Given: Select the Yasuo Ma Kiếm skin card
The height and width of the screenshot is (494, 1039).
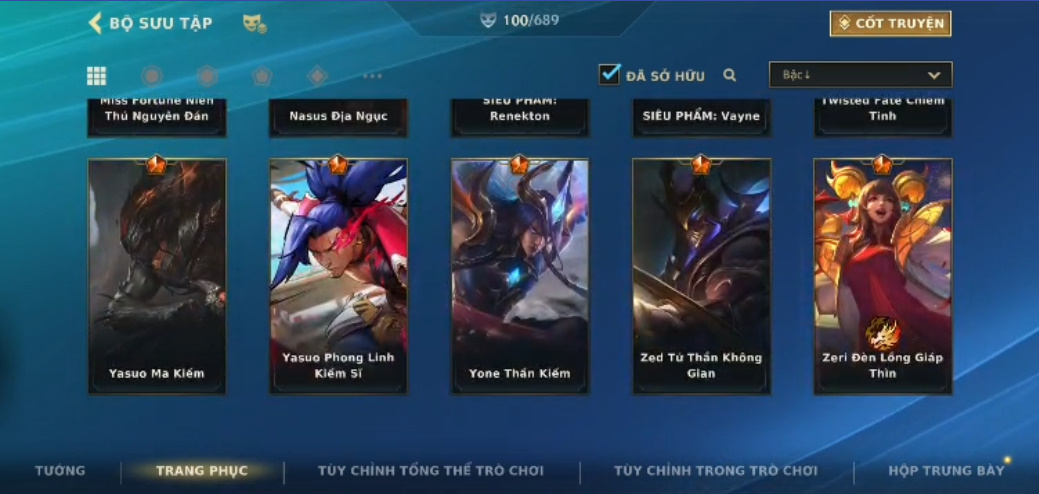Looking at the screenshot, I should pos(157,276).
